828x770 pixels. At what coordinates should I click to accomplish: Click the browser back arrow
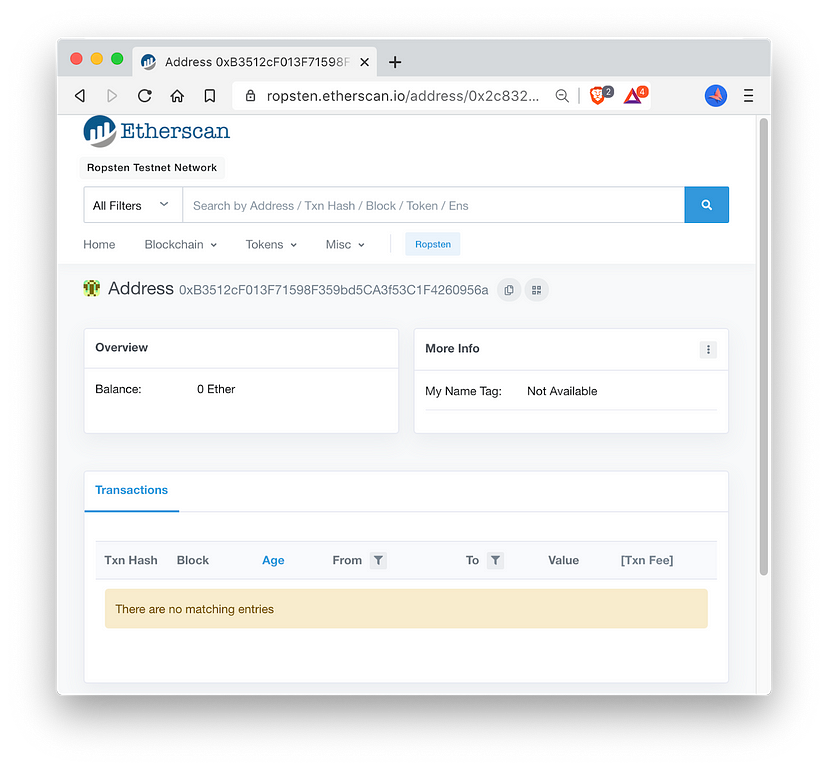[80, 96]
